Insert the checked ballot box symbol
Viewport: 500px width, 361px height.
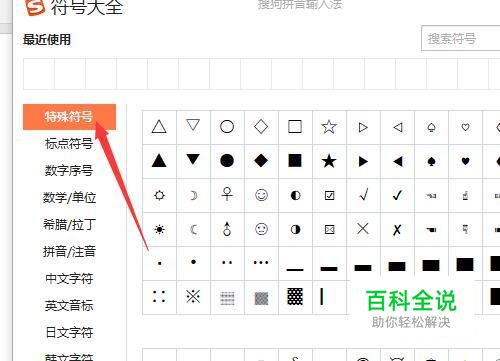tap(329, 195)
